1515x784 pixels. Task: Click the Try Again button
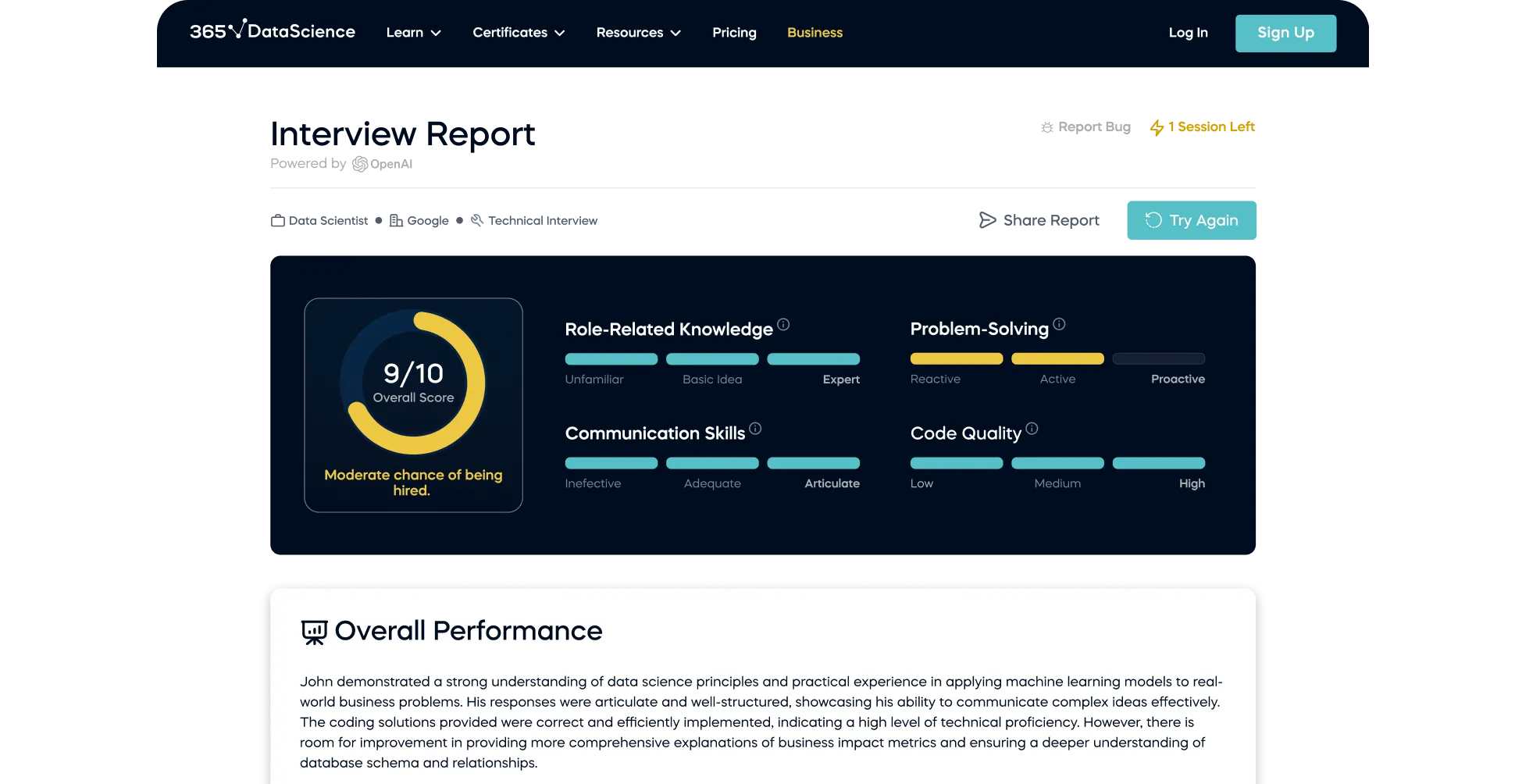pos(1192,220)
